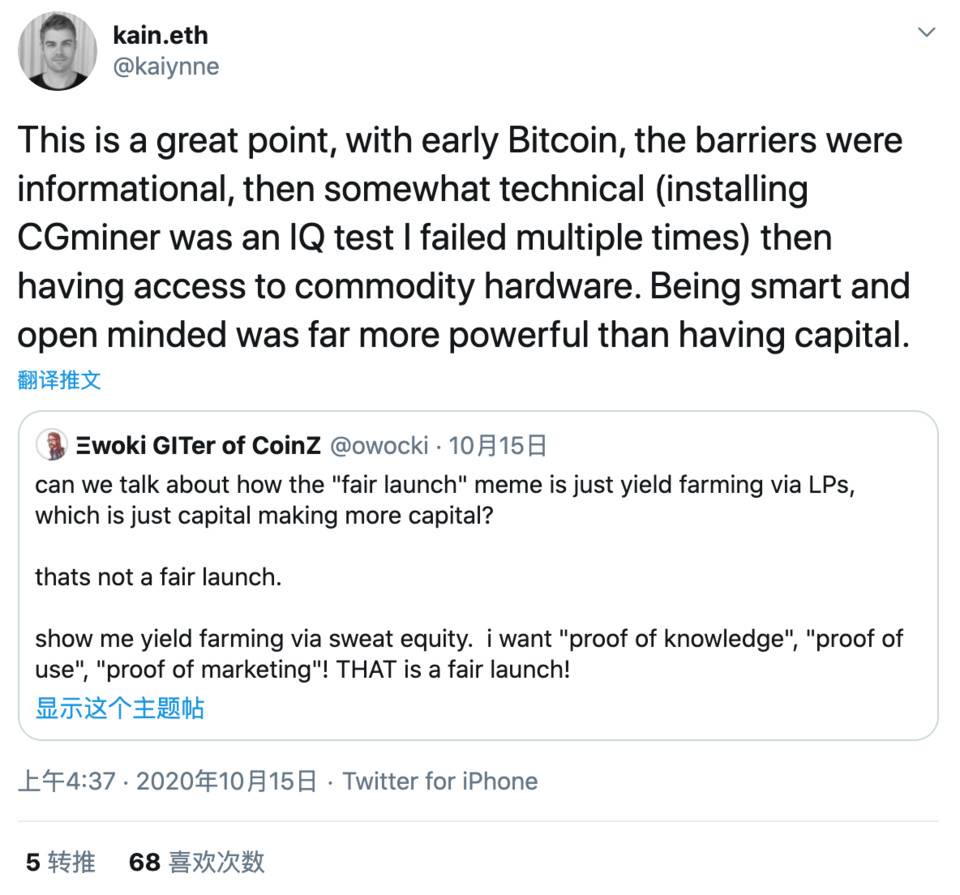
Task: Expand the tweet options chevron
Action: [926, 33]
